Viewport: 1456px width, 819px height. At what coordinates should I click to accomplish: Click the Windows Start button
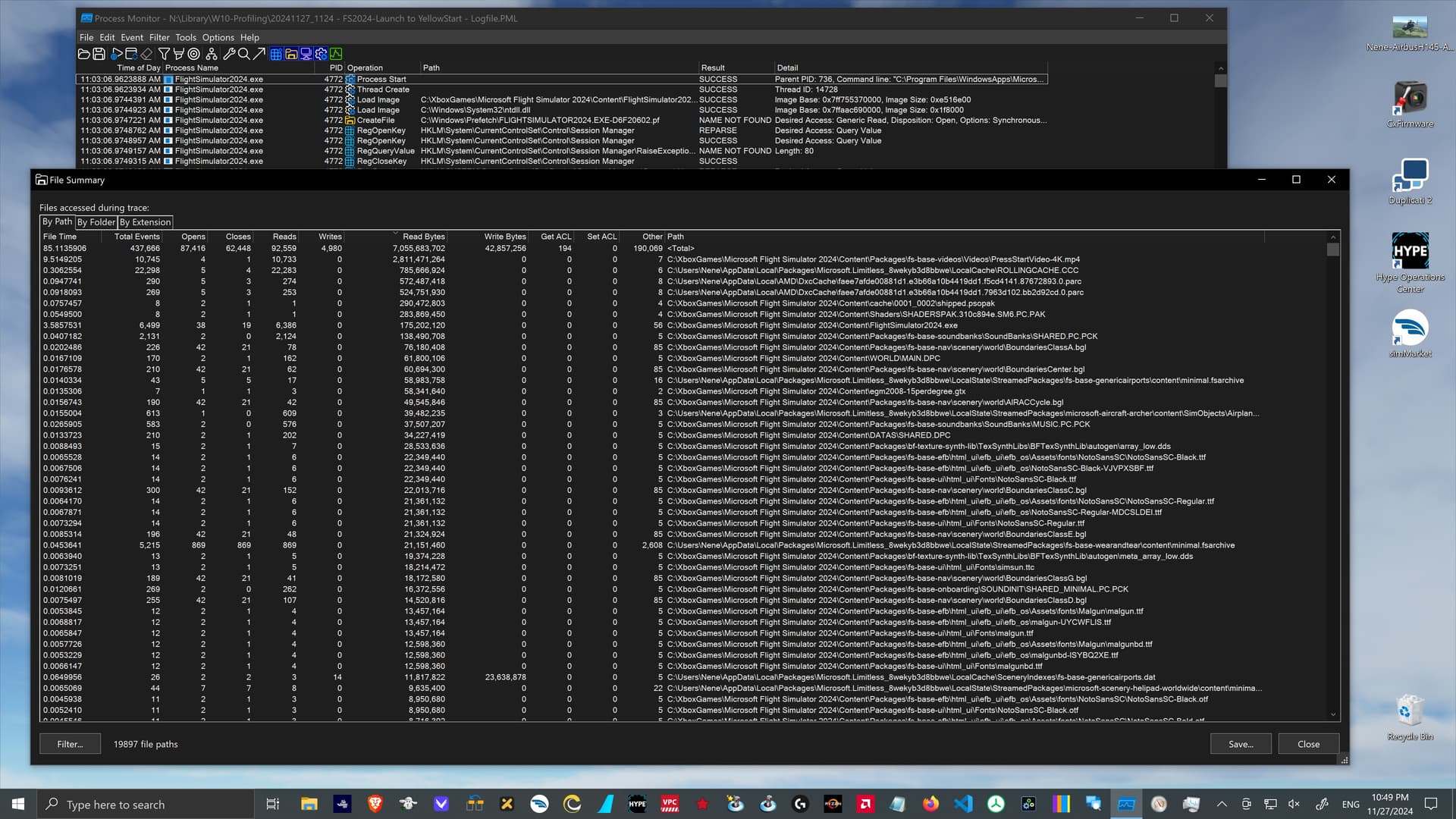(x=18, y=804)
